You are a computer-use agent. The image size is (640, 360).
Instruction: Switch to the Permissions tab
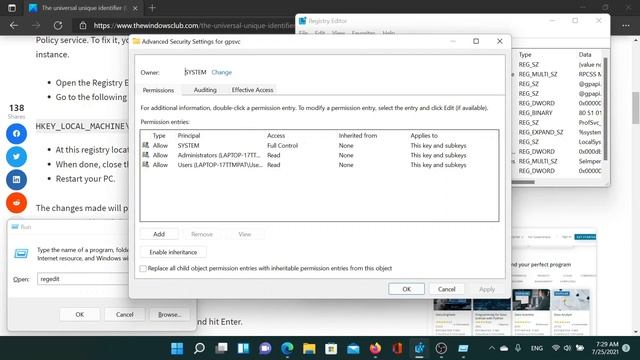click(x=158, y=90)
